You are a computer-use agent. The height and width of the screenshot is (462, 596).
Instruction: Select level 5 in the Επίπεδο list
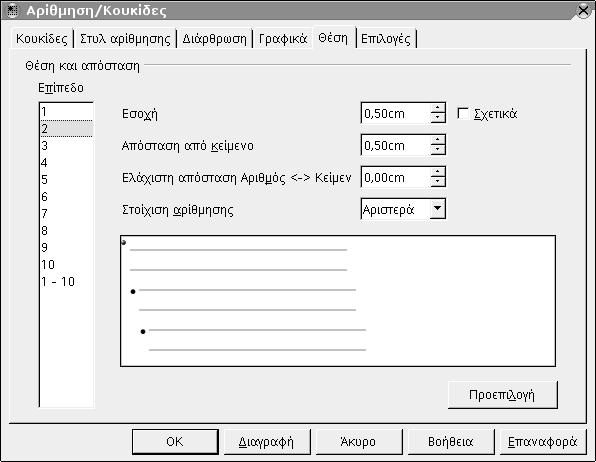[x=66, y=179]
